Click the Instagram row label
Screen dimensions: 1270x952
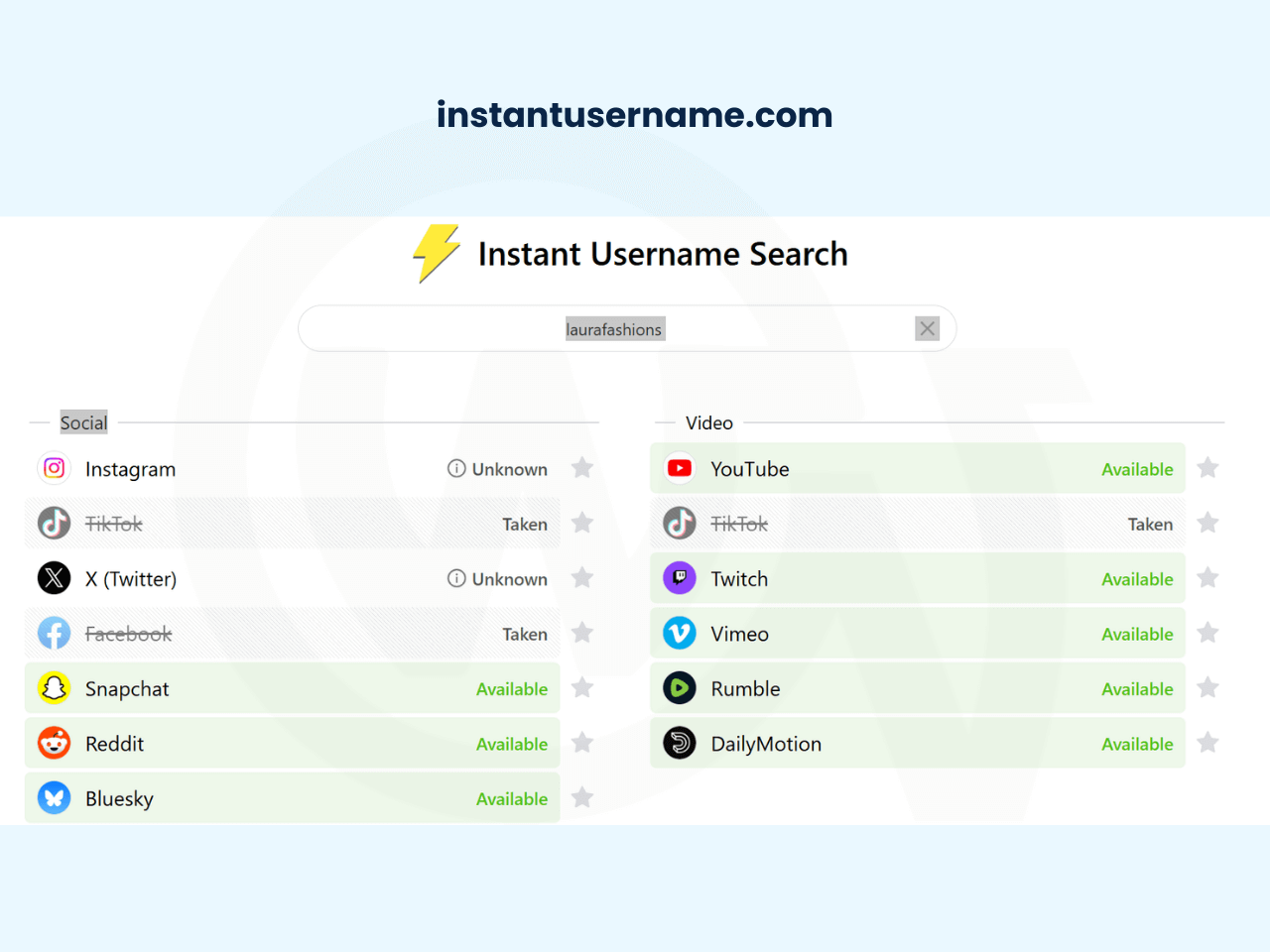(x=130, y=469)
